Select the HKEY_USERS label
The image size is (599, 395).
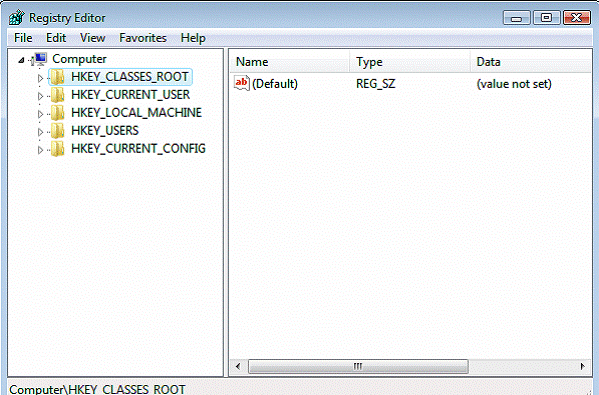point(105,131)
